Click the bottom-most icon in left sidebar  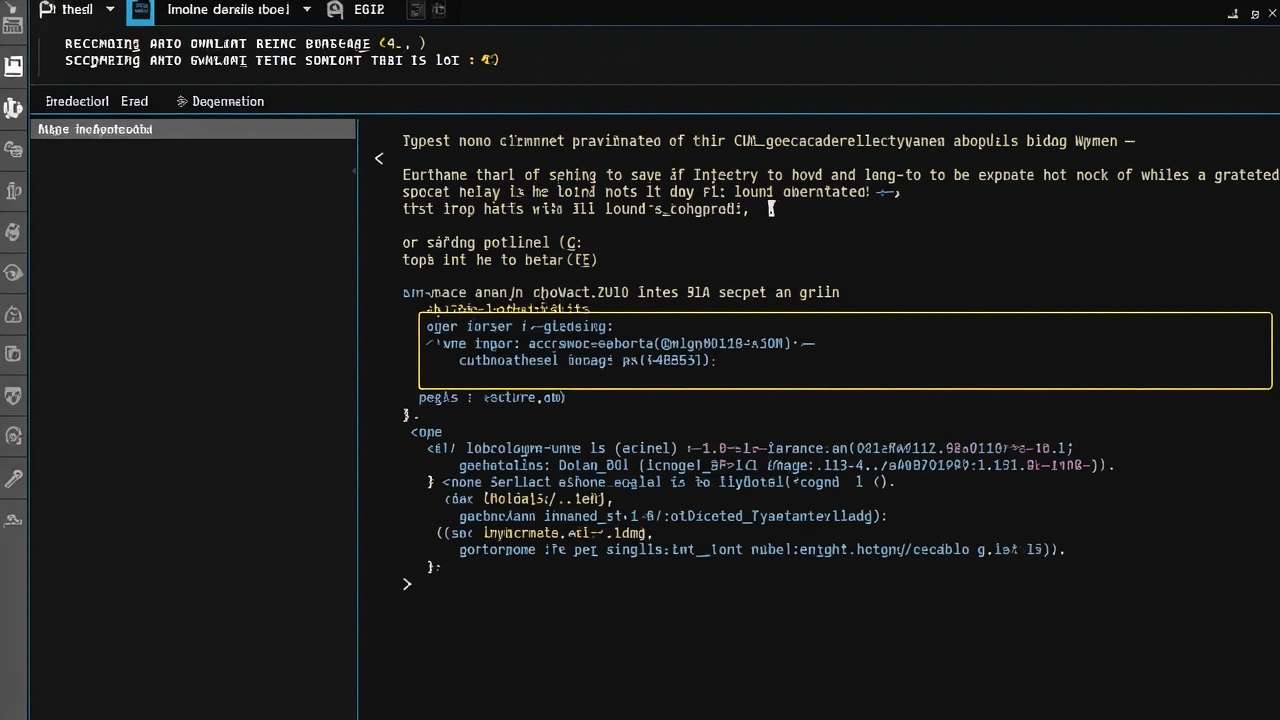tap(14, 520)
